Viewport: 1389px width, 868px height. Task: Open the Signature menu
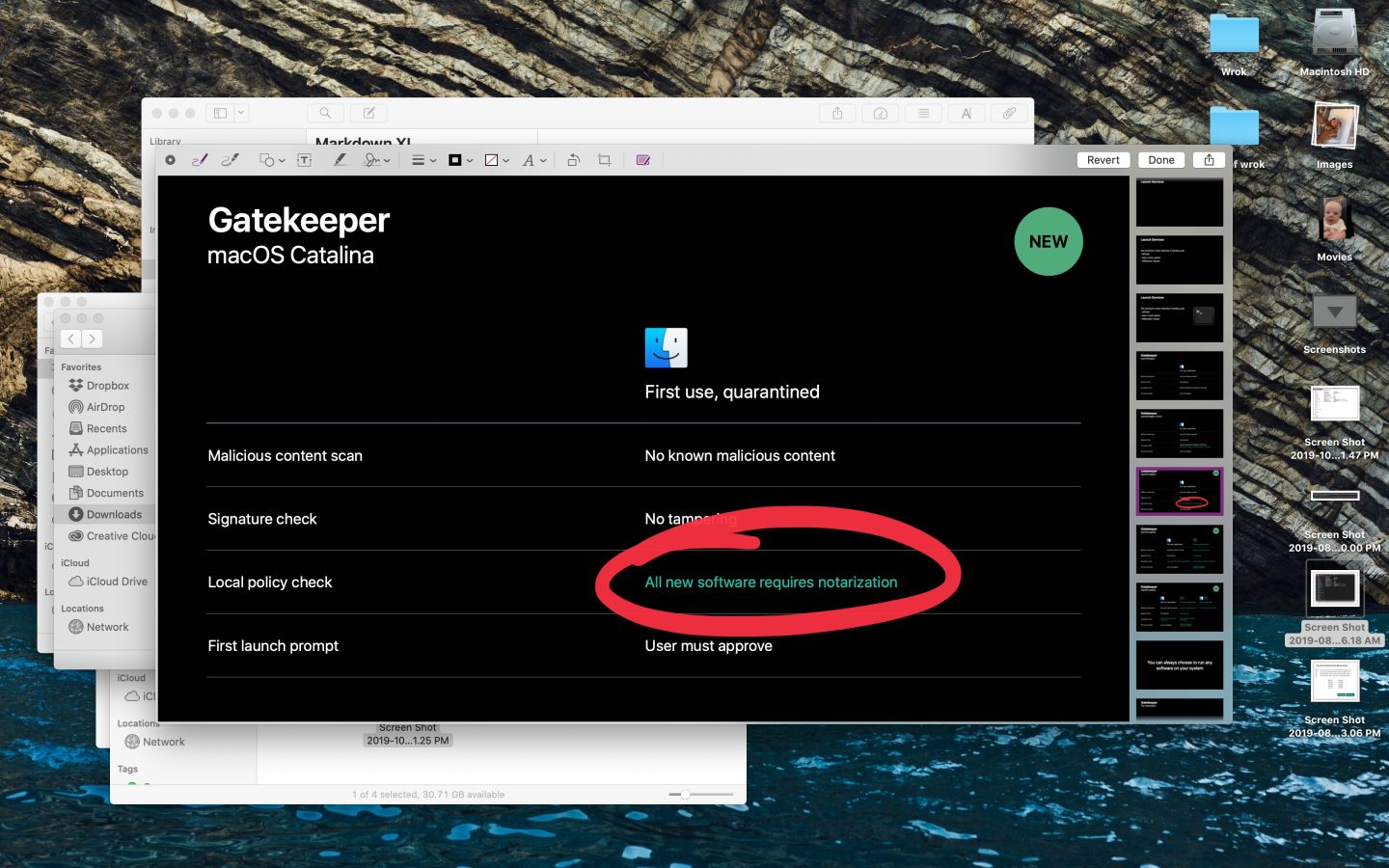coord(376,159)
